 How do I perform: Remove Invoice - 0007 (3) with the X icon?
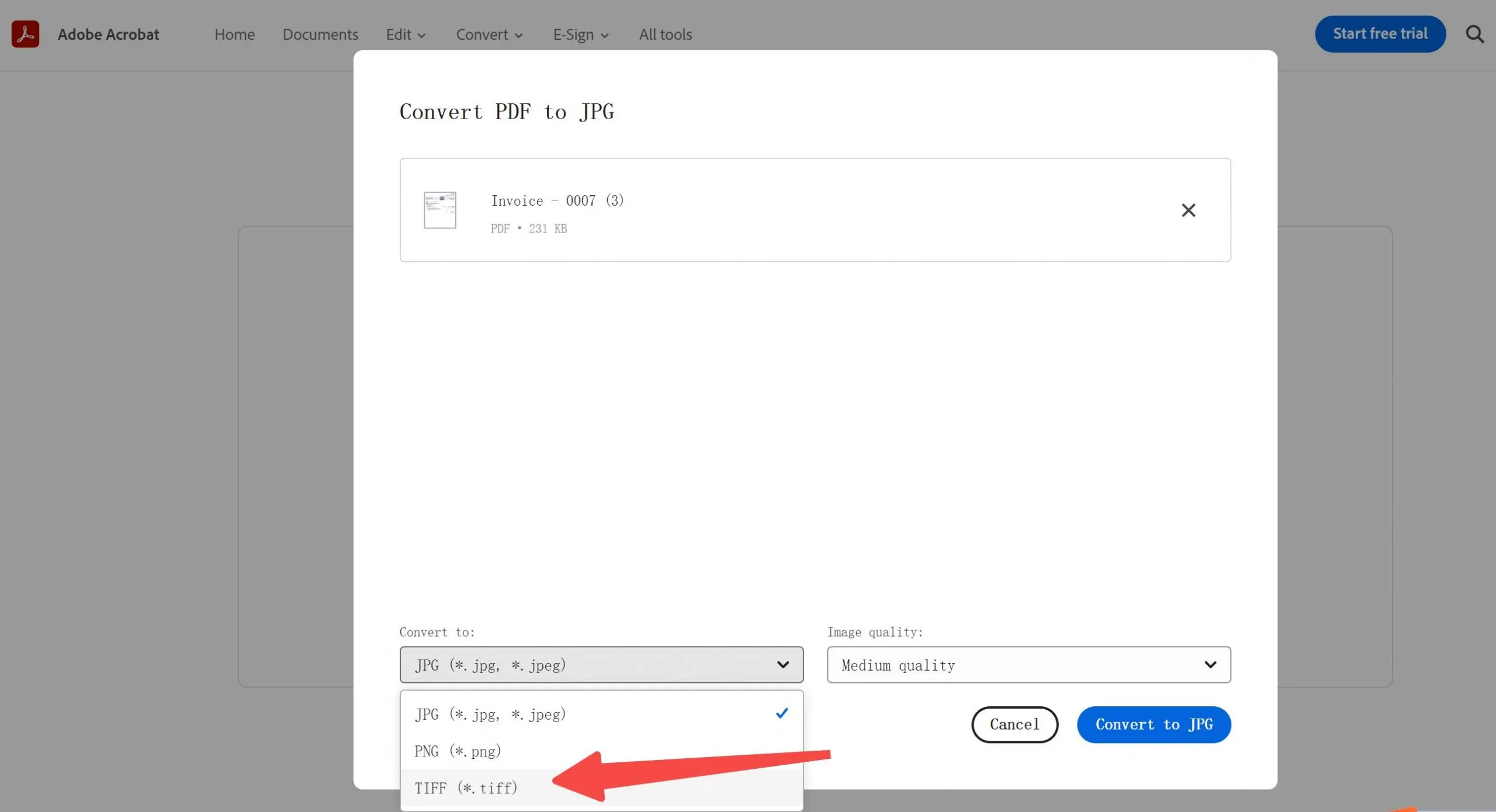click(1188, 210)
